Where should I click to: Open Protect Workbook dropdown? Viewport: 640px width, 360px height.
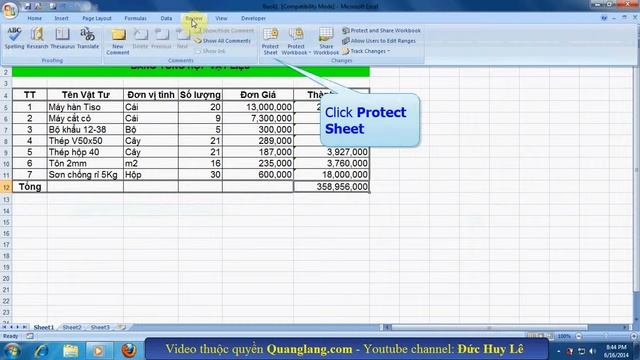[x=296, y=41]
